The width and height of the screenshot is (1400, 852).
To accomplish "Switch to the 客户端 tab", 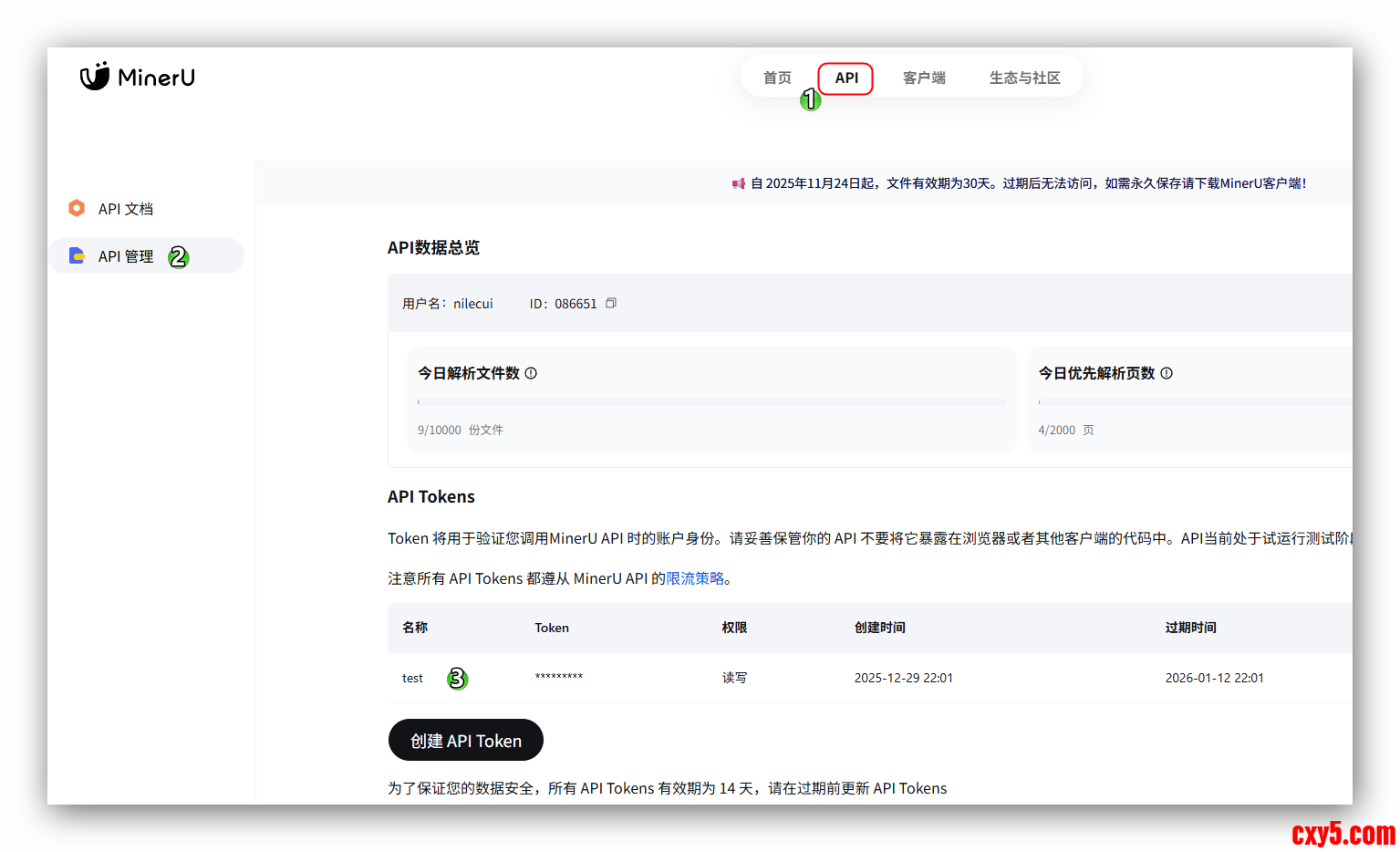I will (x=924, y=78).
